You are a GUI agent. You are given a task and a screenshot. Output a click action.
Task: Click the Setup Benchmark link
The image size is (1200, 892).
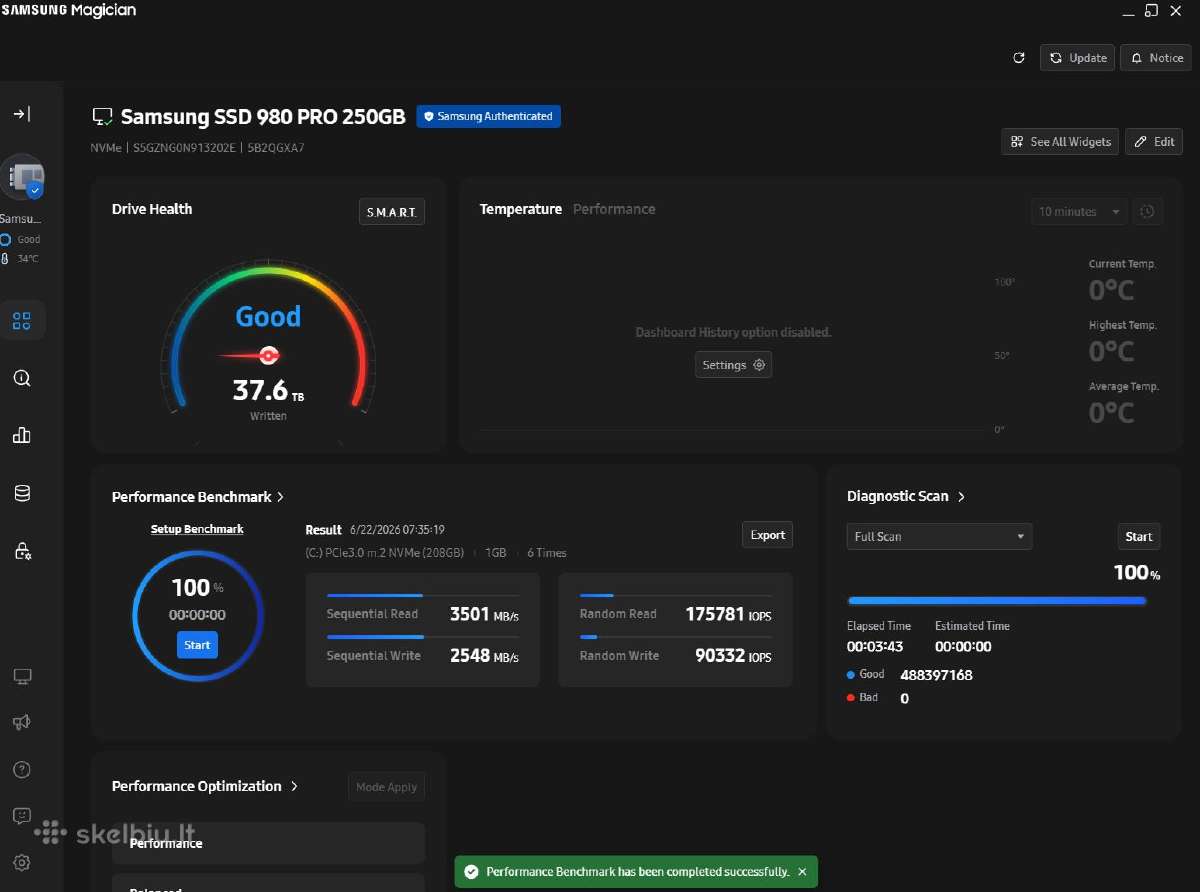[x=197, y=529]
